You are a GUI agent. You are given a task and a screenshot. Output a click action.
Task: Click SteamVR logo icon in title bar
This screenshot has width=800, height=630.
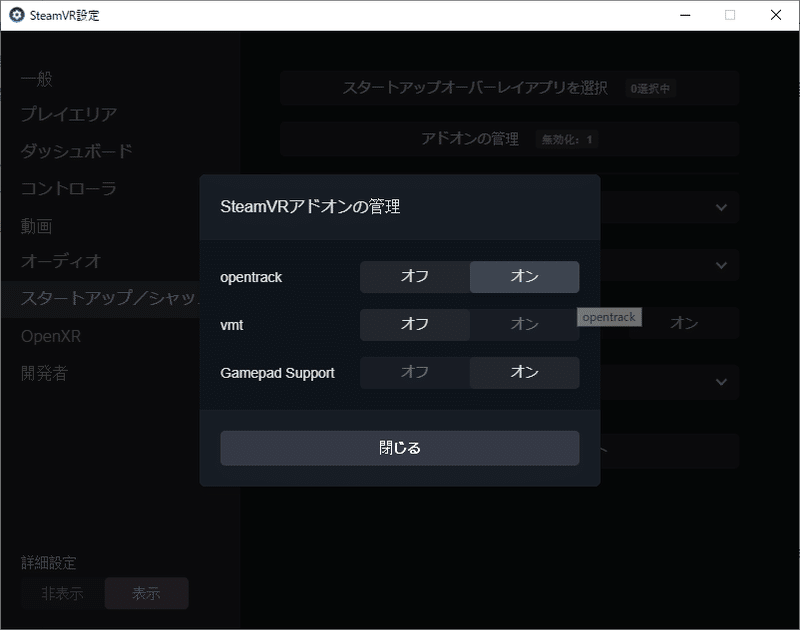pos(17,15)
